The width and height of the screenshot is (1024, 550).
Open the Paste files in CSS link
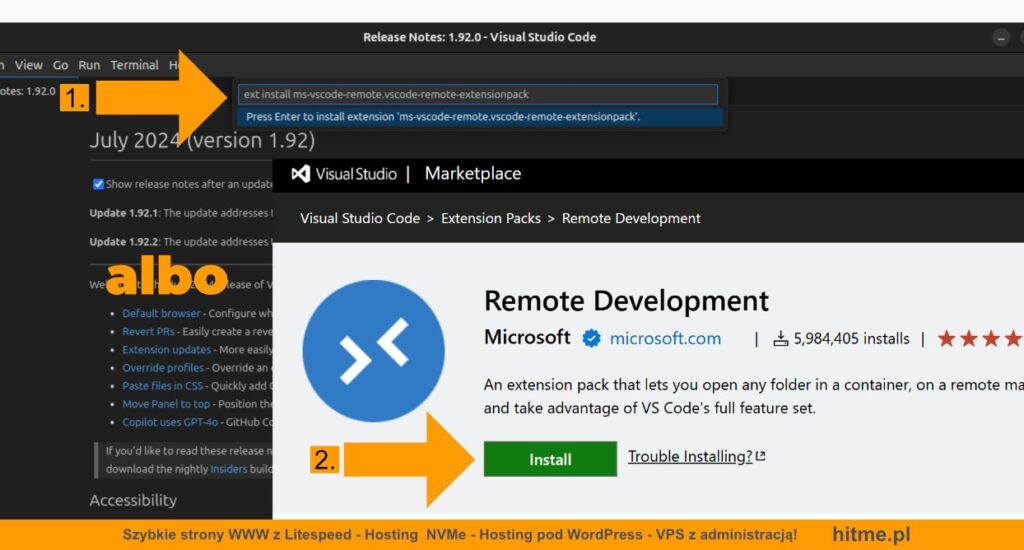click(x=163, y=386)
